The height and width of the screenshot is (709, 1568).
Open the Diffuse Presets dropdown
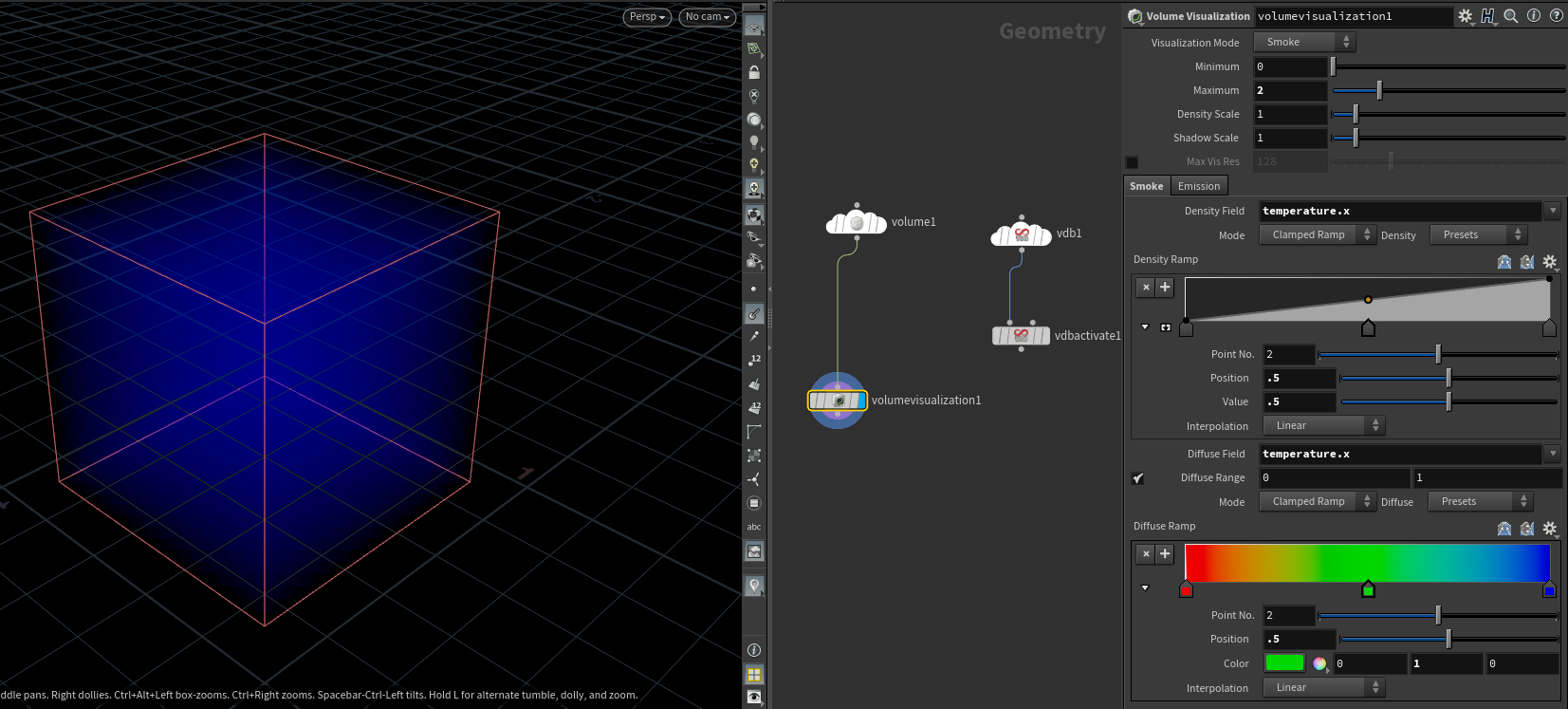[1481, 501]
